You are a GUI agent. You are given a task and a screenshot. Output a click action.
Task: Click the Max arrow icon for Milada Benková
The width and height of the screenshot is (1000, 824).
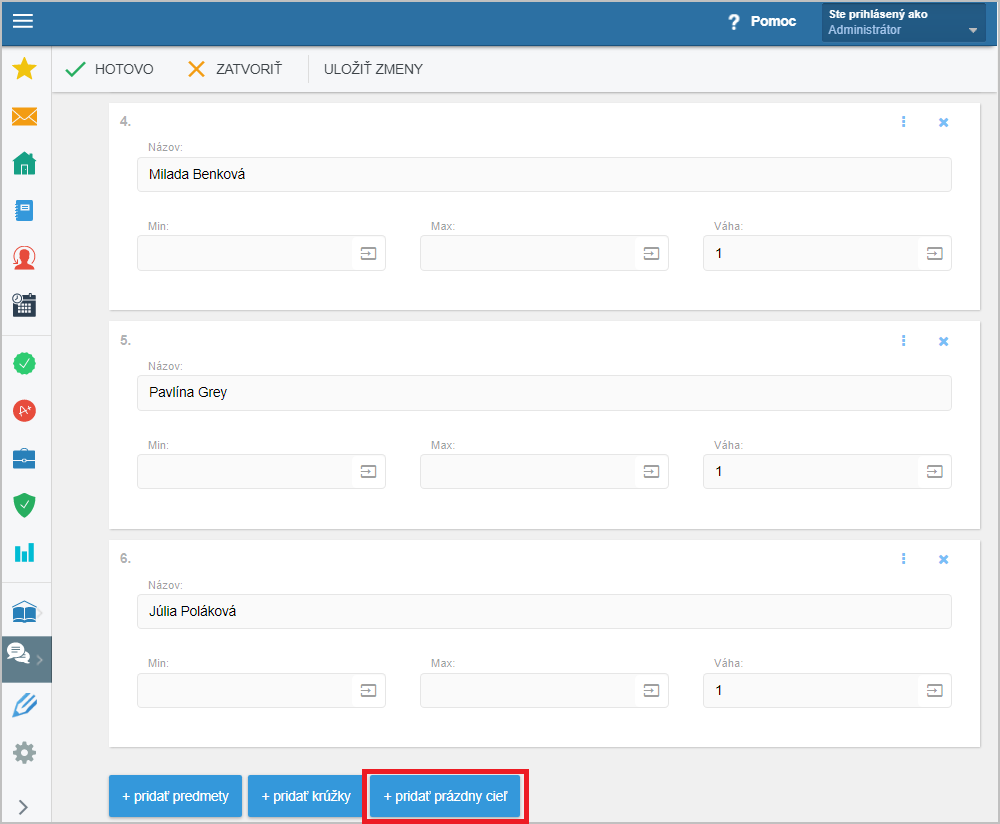651,253
